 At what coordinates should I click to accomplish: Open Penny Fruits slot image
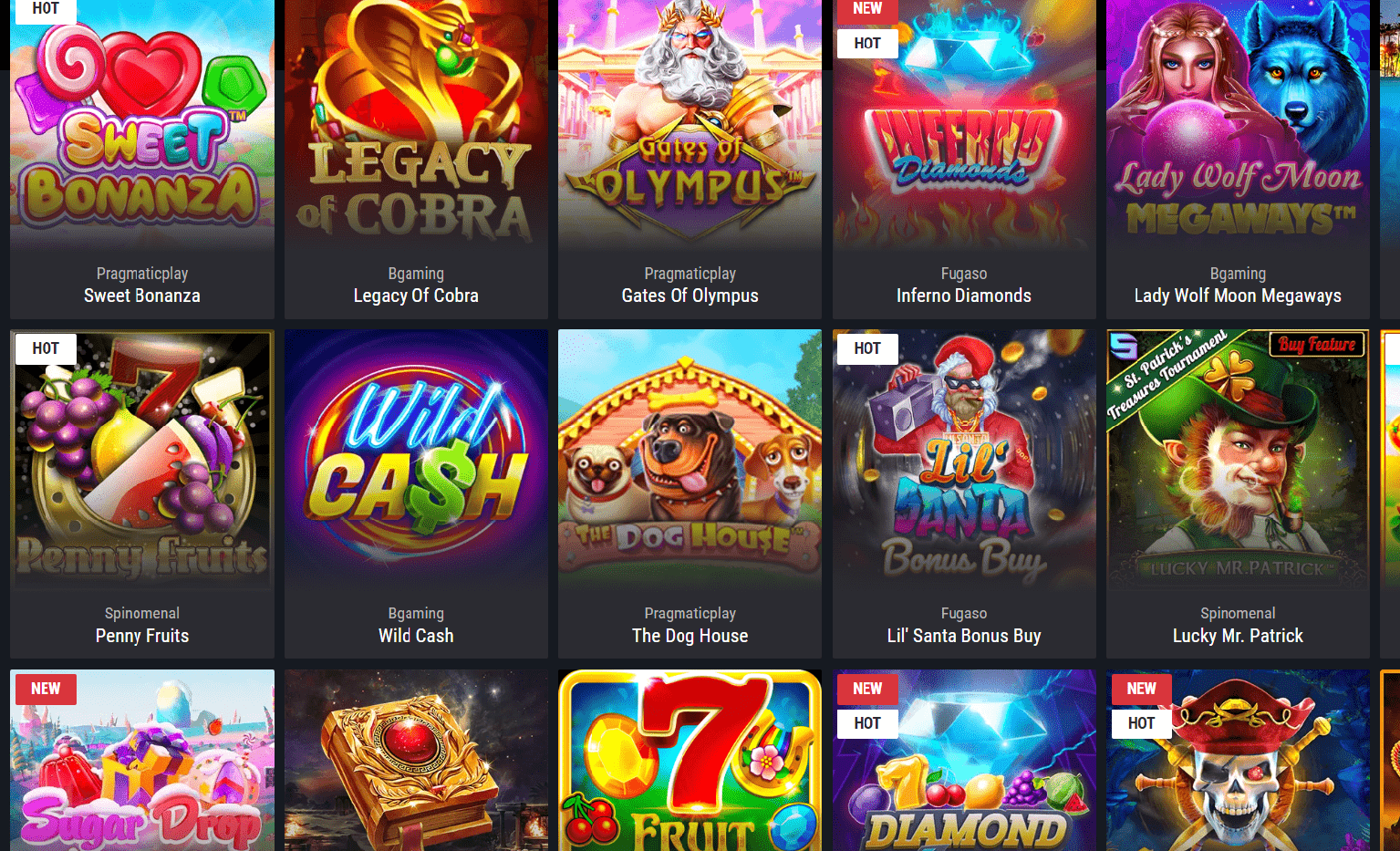point(142,461)
